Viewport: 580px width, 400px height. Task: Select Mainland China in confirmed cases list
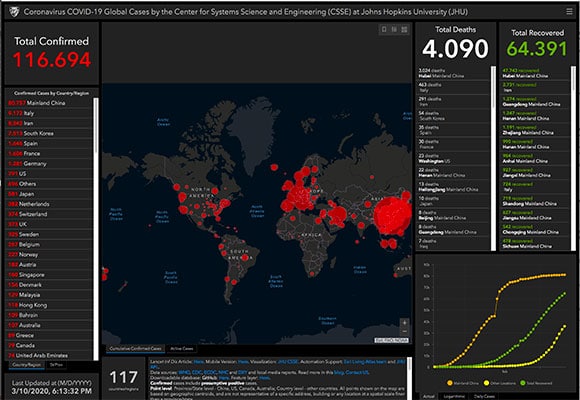pyautogui.click(x=49, y=103)
